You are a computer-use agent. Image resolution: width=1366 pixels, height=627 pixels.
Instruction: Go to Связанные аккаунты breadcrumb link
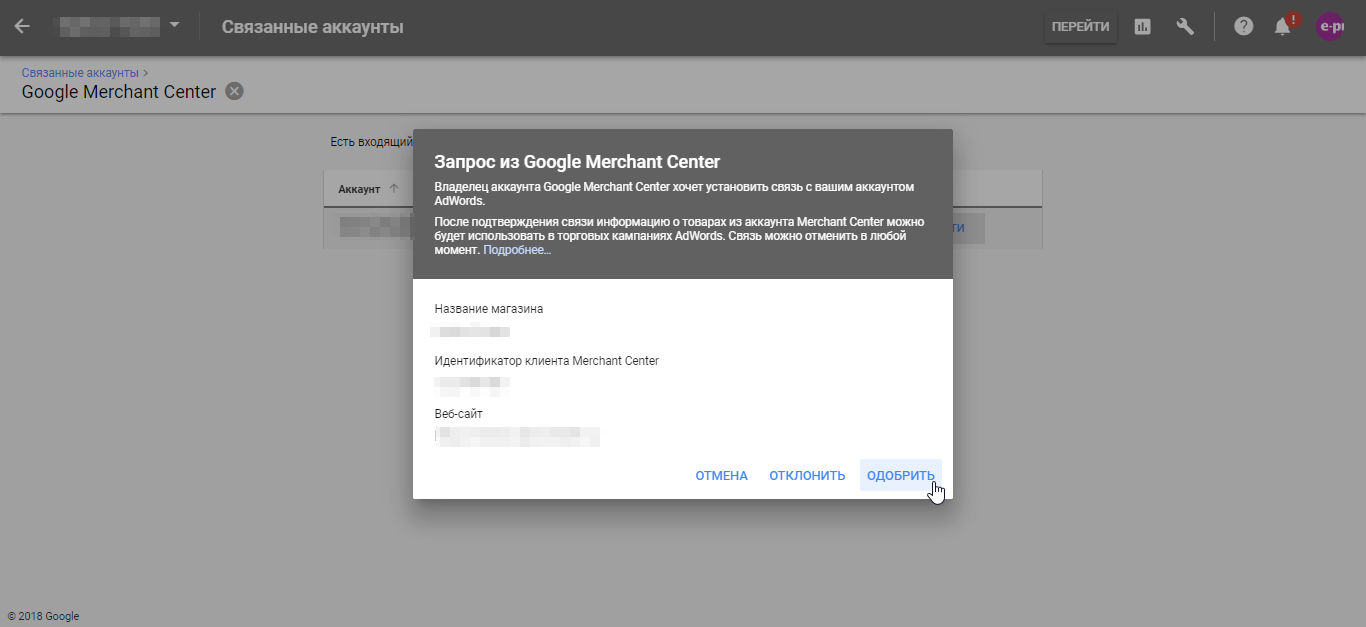point(80,73)
